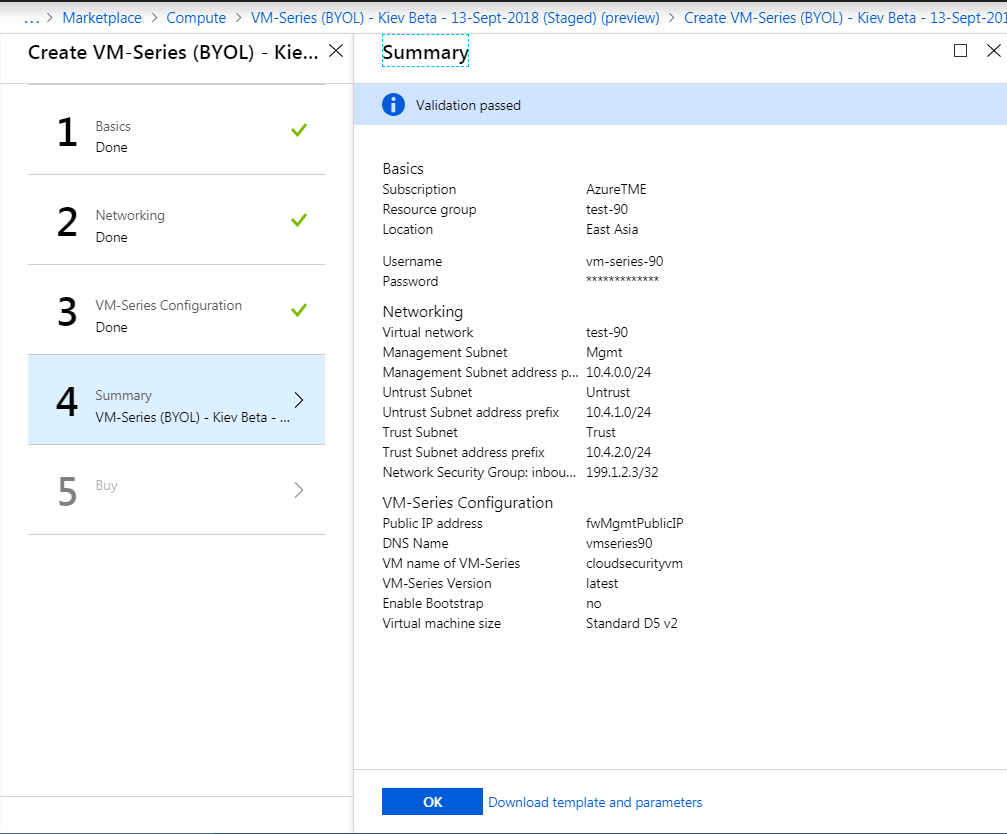Maximize the Summary blade
Image resolution: width=1007 pixels, height=834 pixels.
(960, 51)
